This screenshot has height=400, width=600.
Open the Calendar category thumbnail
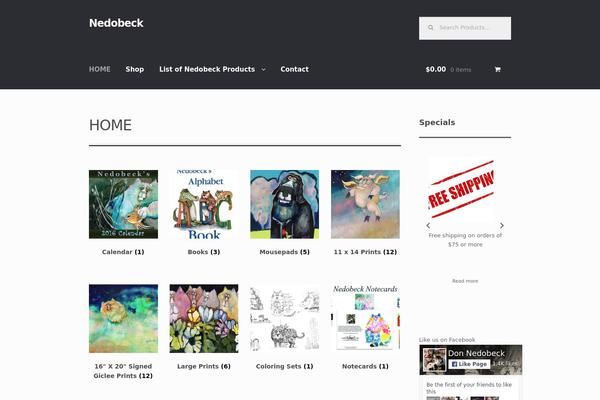(x=123, y=204)
